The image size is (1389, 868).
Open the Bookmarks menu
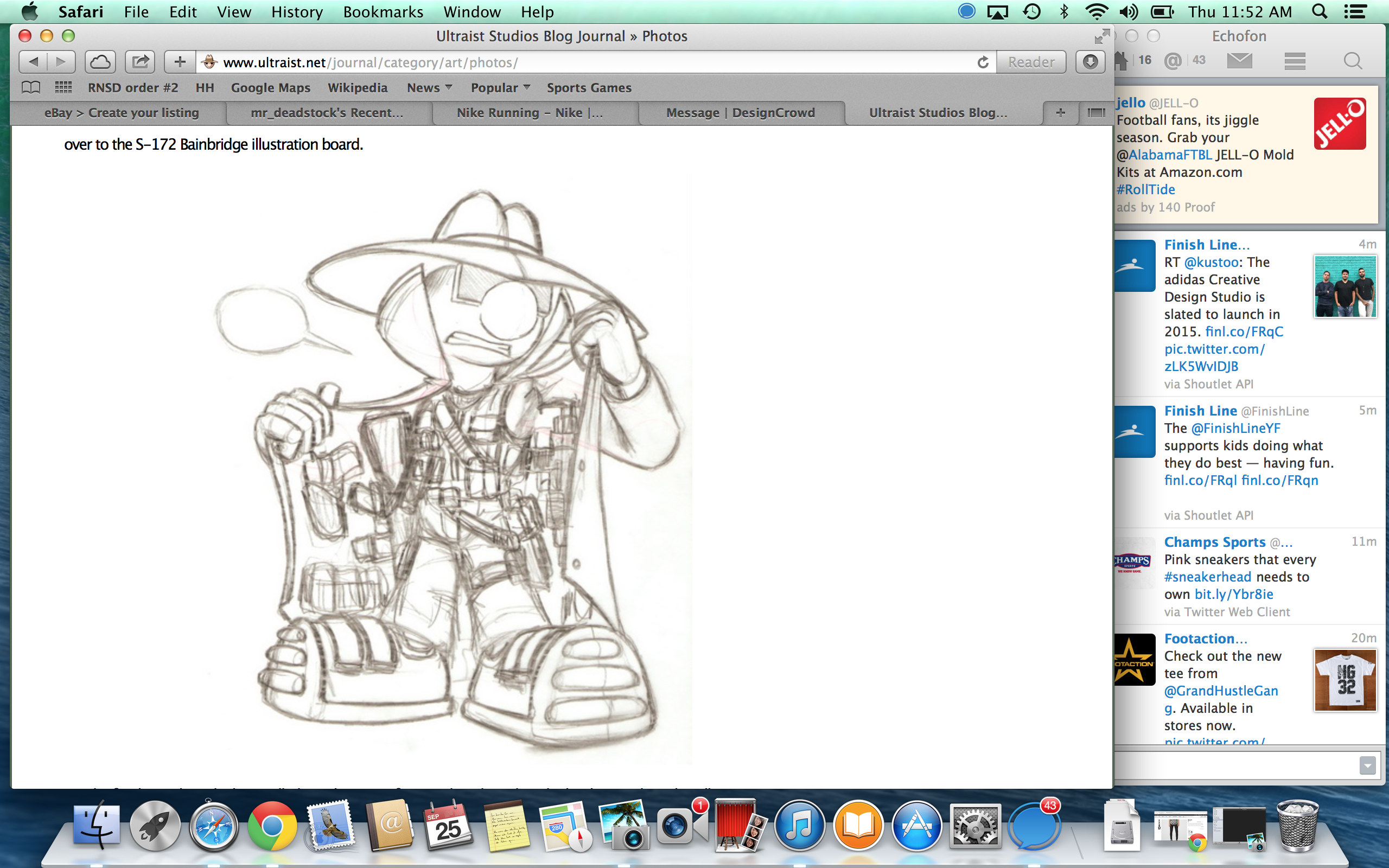click(383, 11)
